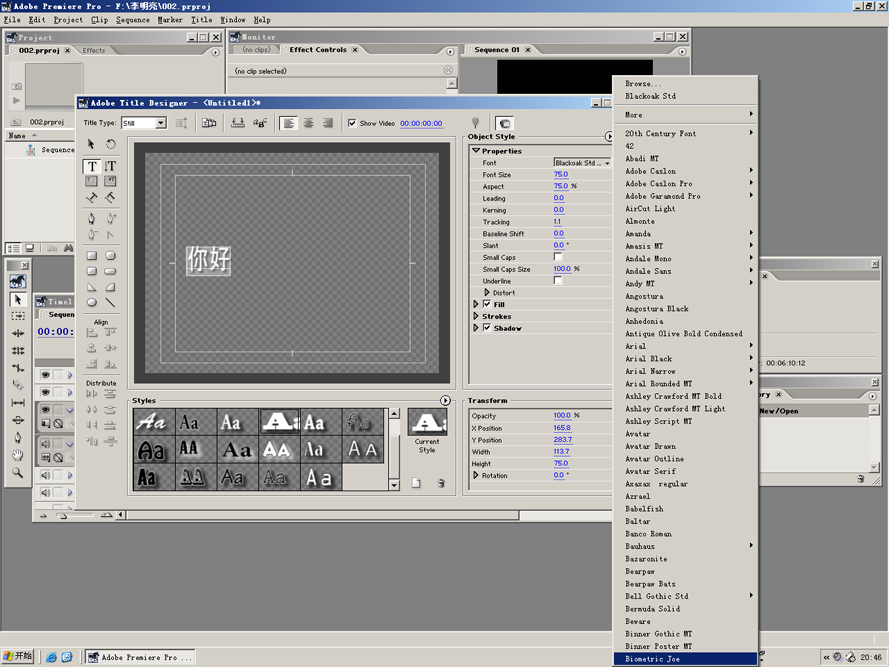Expand the Rotation property
The image size is (889, 667).
[x=476, y=475]
